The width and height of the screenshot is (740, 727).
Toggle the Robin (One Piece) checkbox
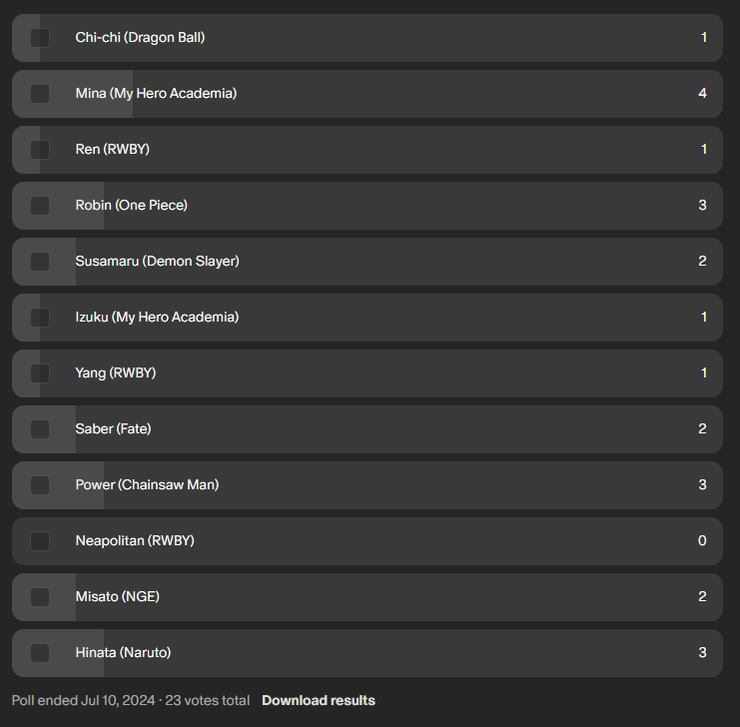point(40,206)
